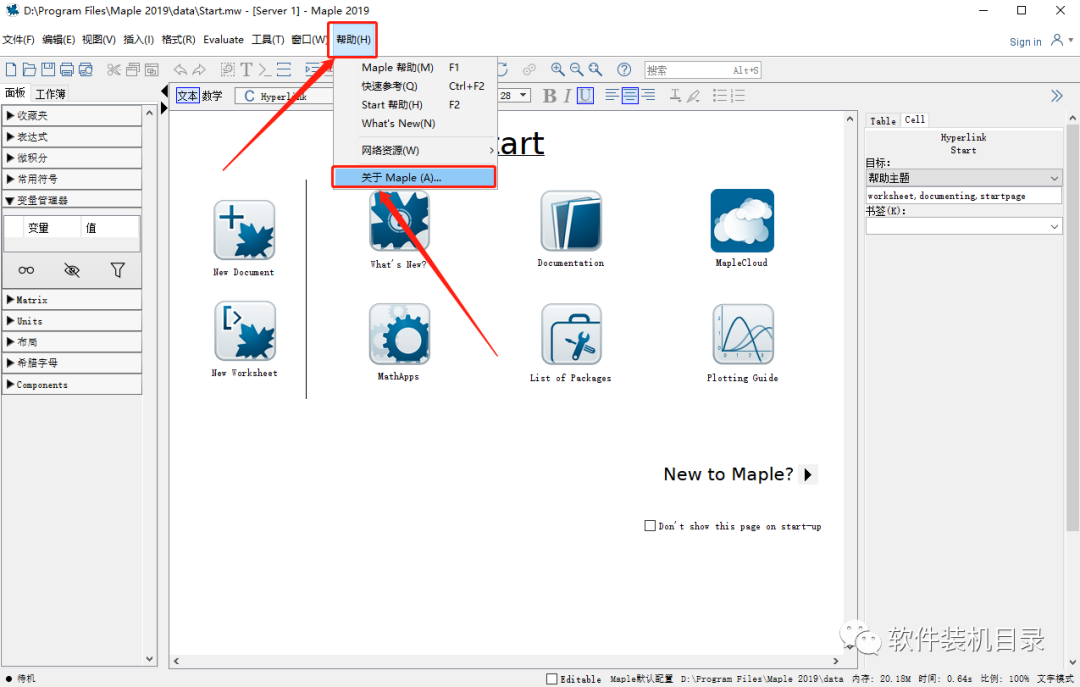Click the insert text T icon

click(246, 70)
